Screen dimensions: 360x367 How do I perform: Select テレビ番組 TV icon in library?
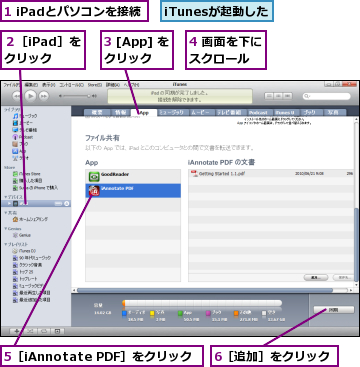pos(15,130)
